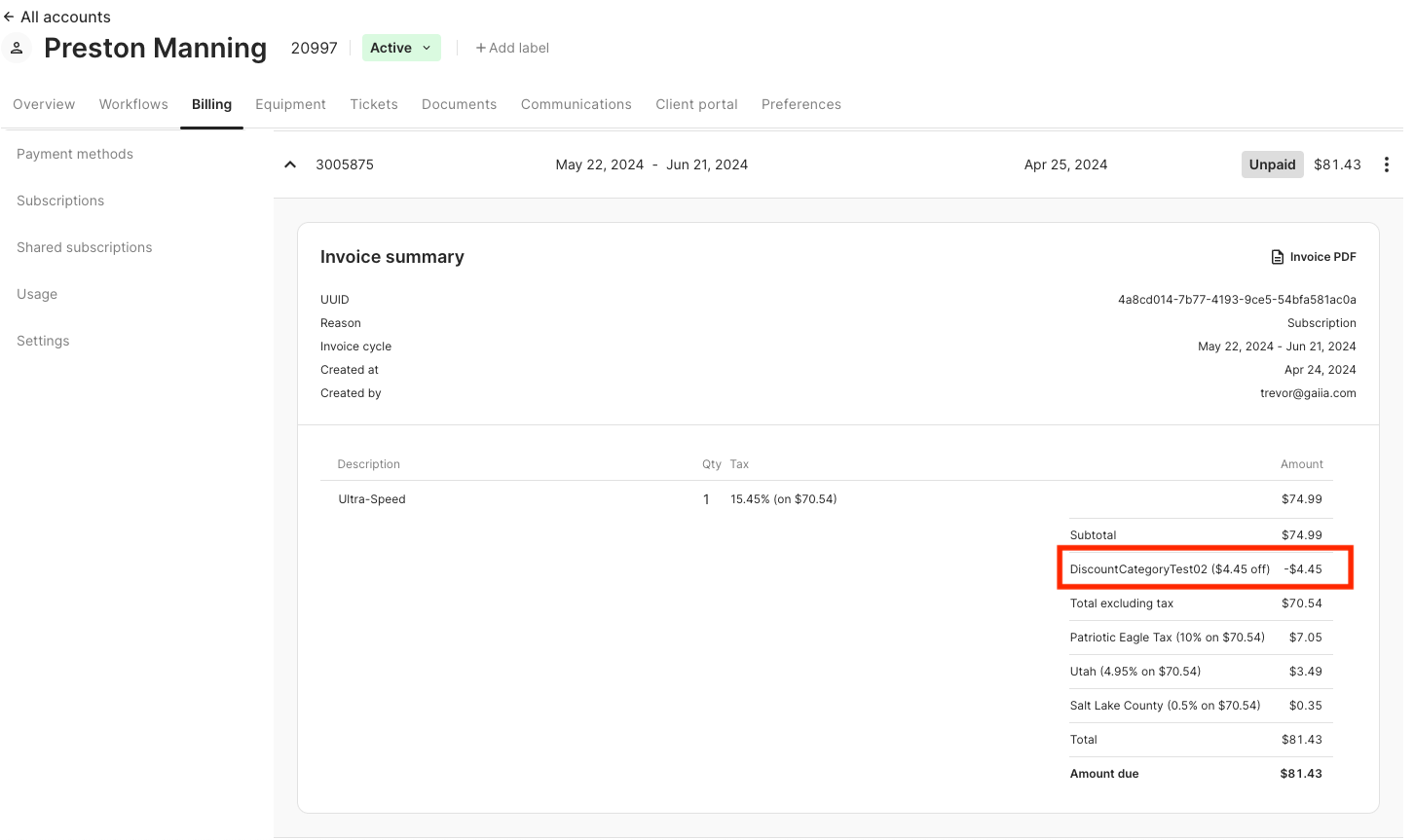
Task: Open the Workflows tab
Action: tap(133, 104)
